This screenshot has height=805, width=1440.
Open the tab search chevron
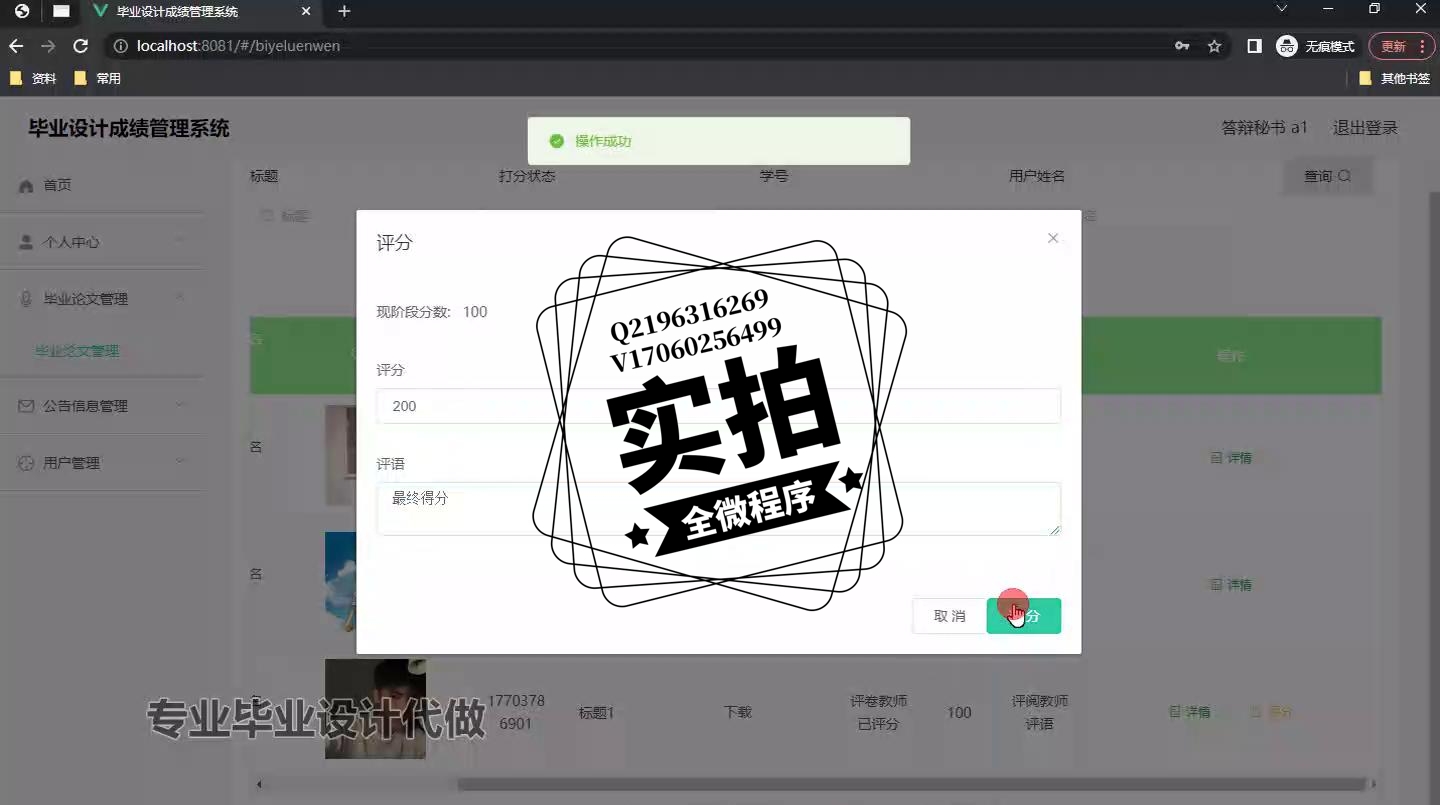[x=1282, y=9]
